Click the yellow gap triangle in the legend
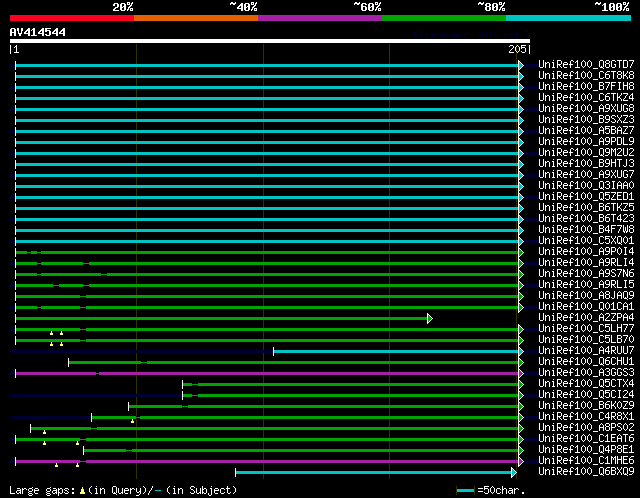Viewport: 640px width, 498px height. (x=82, y=490)
